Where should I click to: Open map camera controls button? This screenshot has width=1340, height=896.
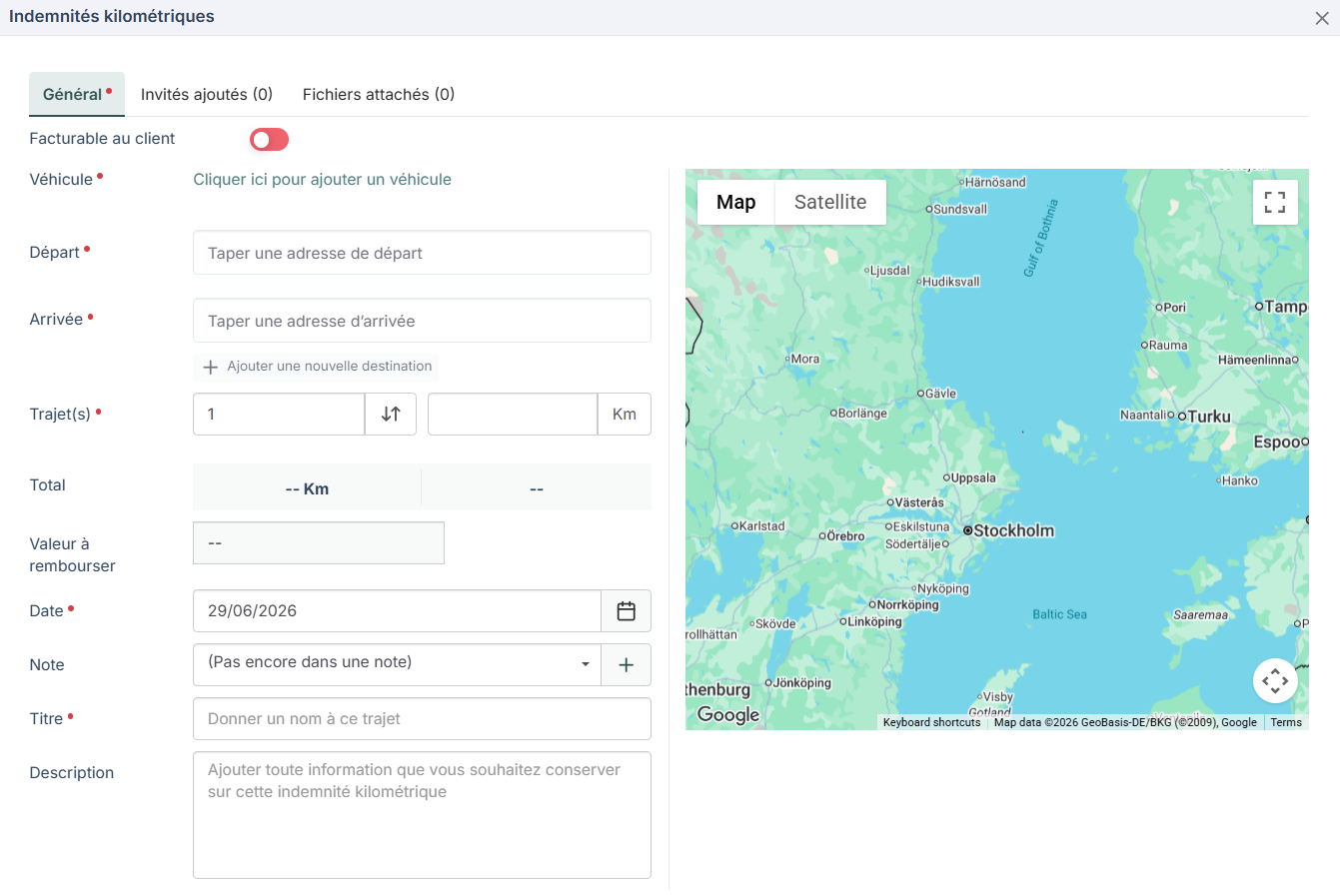(x=1275, y=681)
